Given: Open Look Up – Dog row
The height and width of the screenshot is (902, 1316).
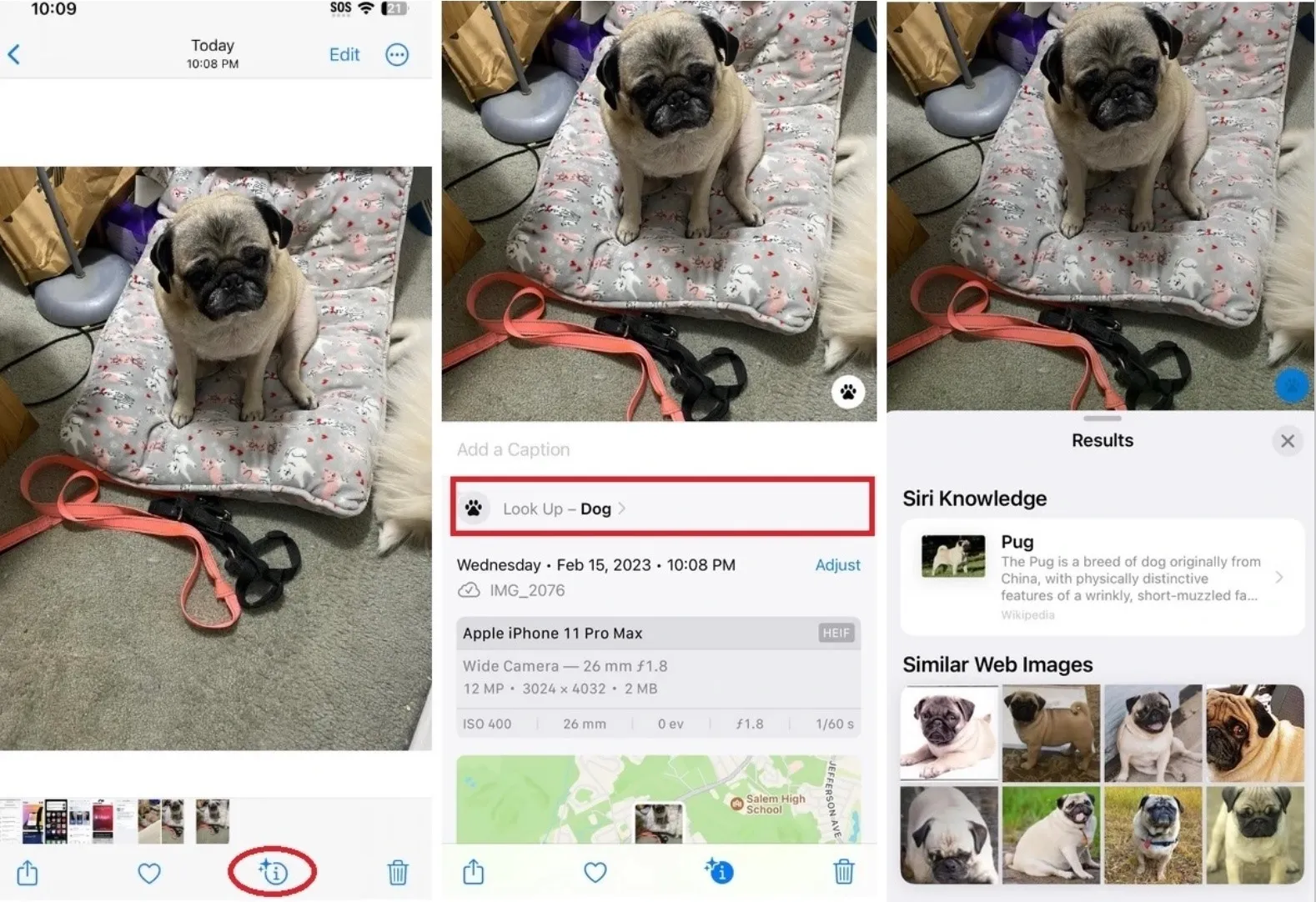Looking at the screenshot, I should 662,507.
